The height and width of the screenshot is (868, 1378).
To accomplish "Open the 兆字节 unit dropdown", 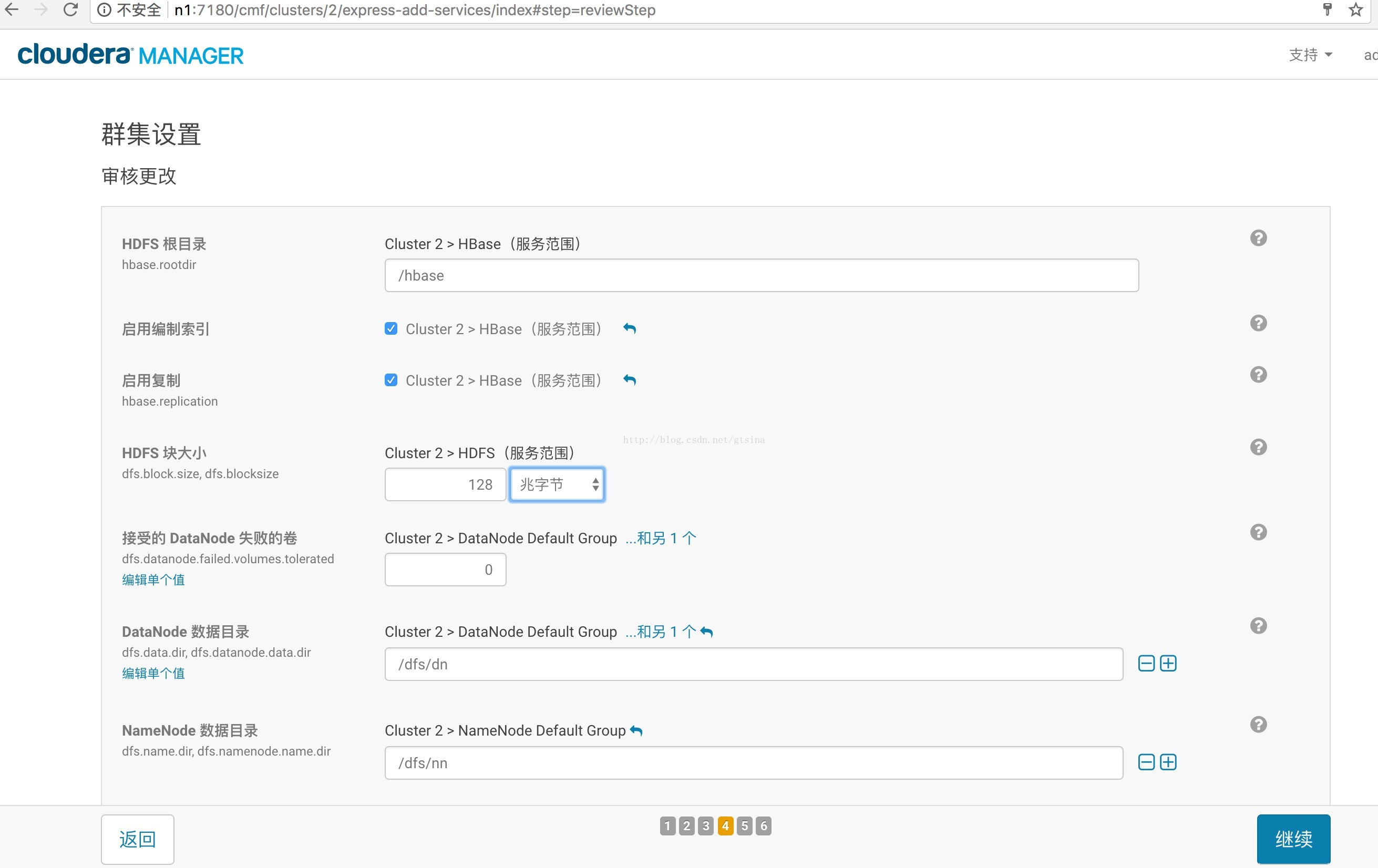I will [x=557, y=484].
